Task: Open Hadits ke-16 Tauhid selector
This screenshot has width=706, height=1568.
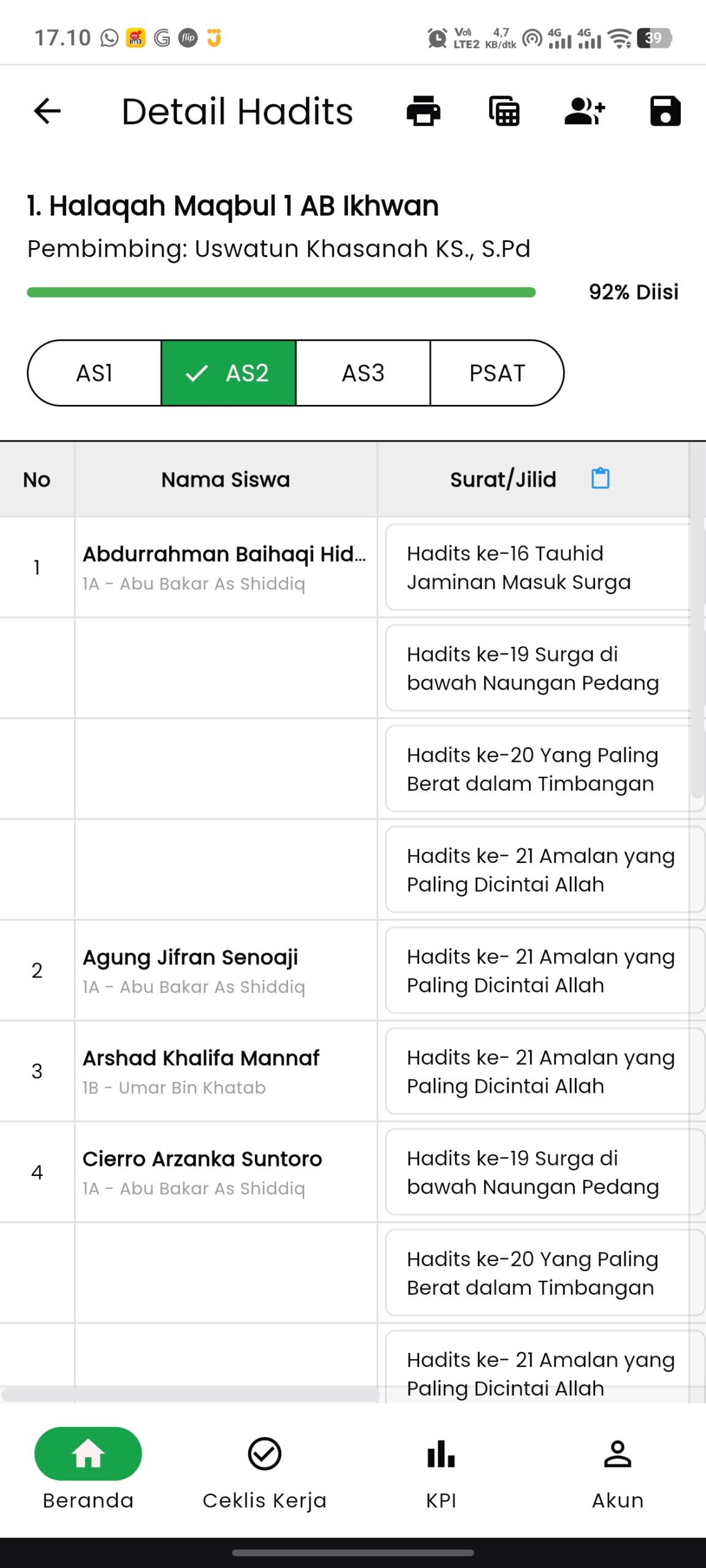Action: (544, 567)
